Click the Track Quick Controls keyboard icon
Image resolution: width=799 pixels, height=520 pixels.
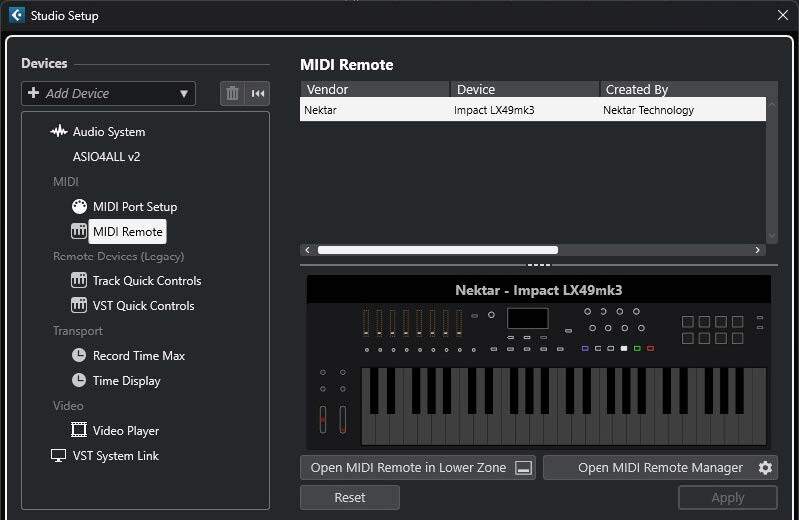[79, 281]
